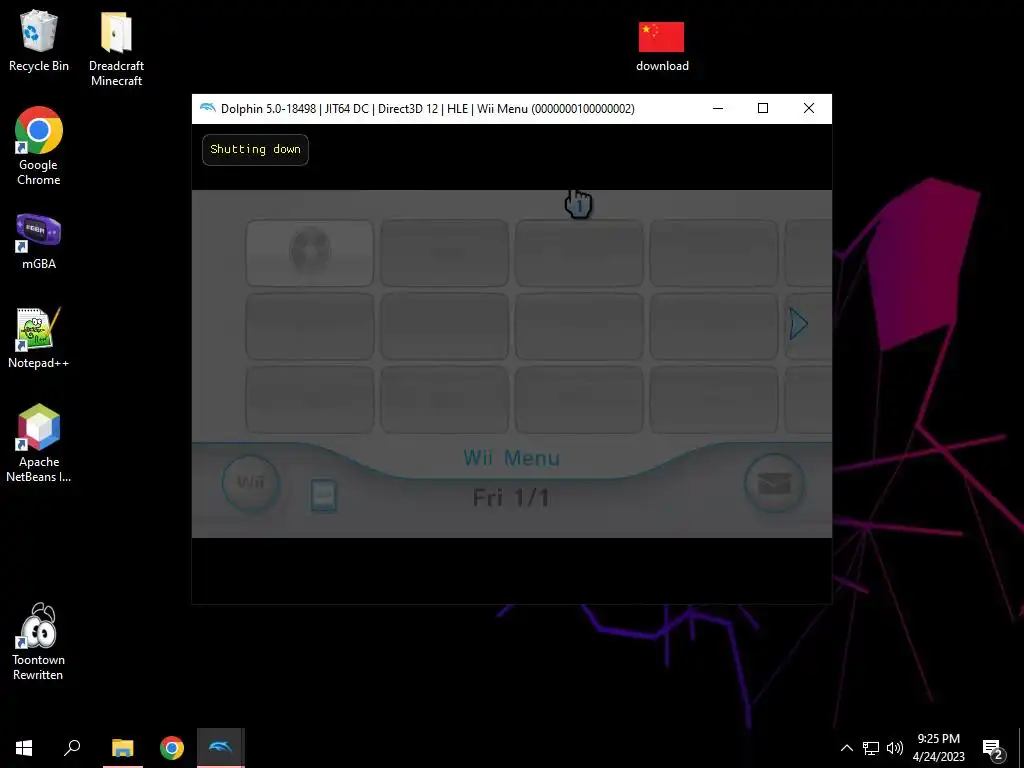Open File Explorer from the taskbar

coord(123,748)
